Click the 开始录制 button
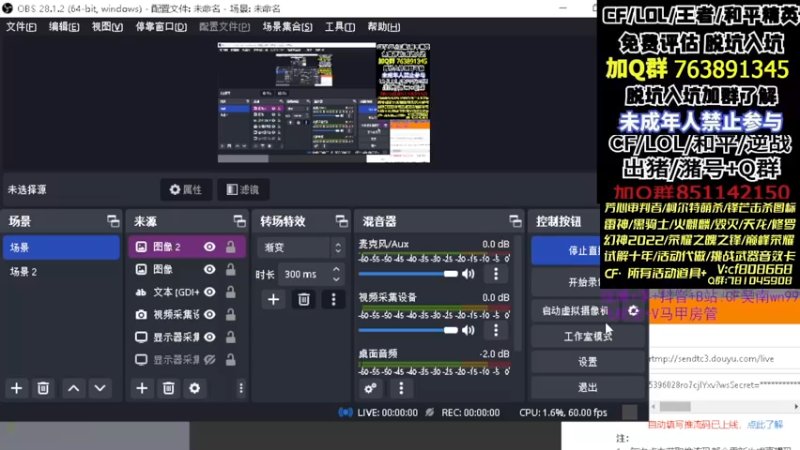The width and height of the screenshot is (800, 450). (x=565, y=282)
